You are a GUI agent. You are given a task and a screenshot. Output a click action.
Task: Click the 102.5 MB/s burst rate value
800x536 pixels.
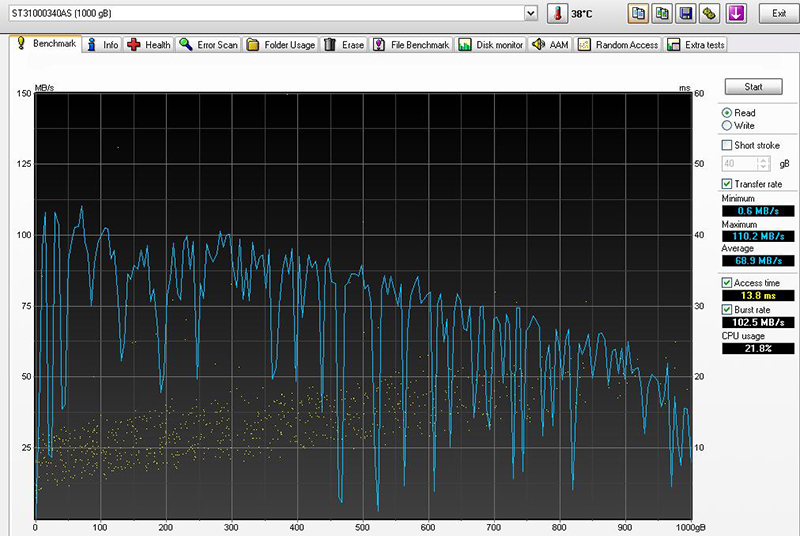tap(758, 322)
